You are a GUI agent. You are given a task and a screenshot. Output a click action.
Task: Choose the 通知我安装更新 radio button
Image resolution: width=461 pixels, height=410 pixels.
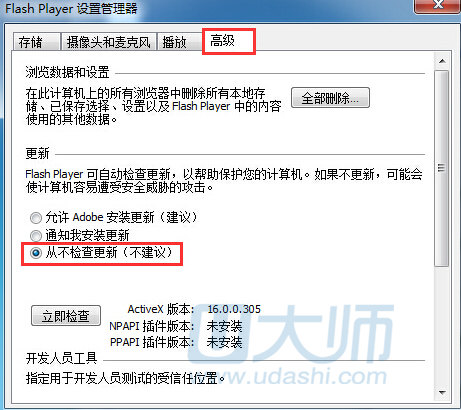point(36,236)
